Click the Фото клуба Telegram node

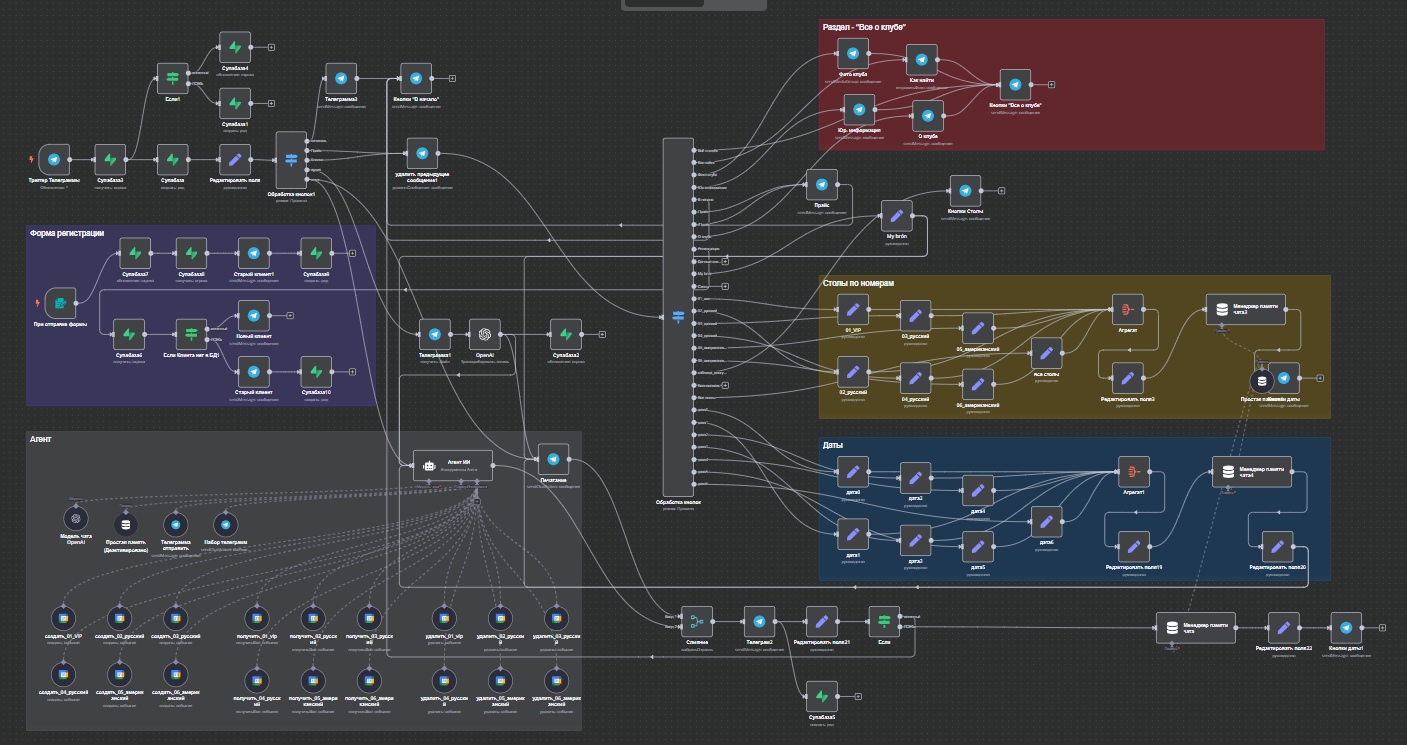853,55
